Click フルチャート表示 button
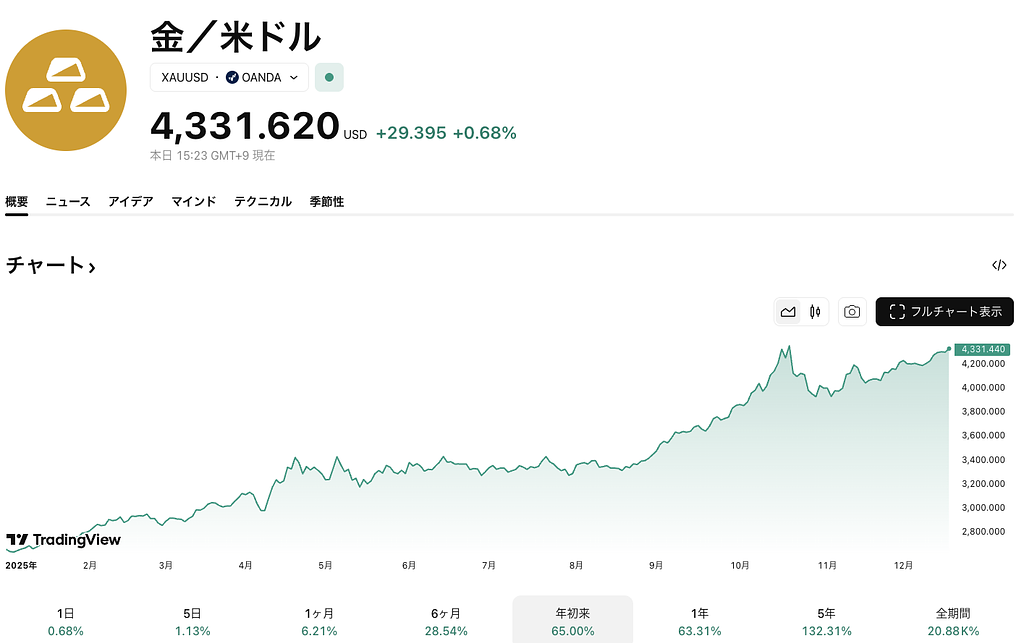The image size is (1024, 643). tap(944, 312)
